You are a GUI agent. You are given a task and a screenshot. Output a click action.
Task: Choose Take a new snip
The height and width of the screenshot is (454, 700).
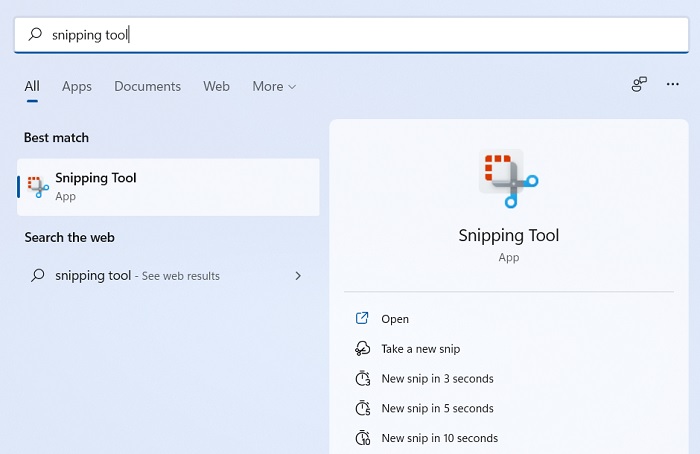(x=421, y=349)
